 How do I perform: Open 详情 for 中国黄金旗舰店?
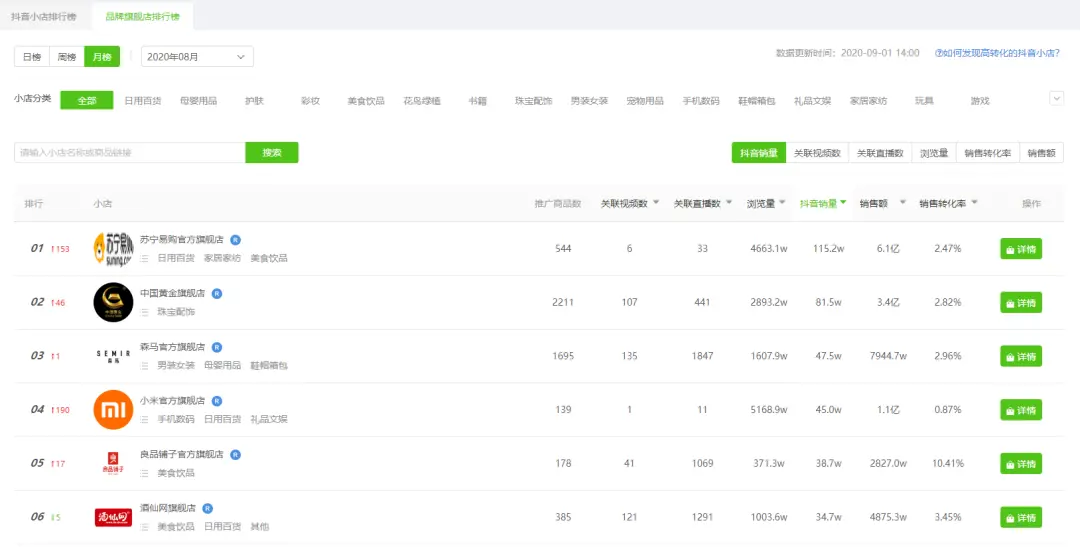coord(1021,302)
